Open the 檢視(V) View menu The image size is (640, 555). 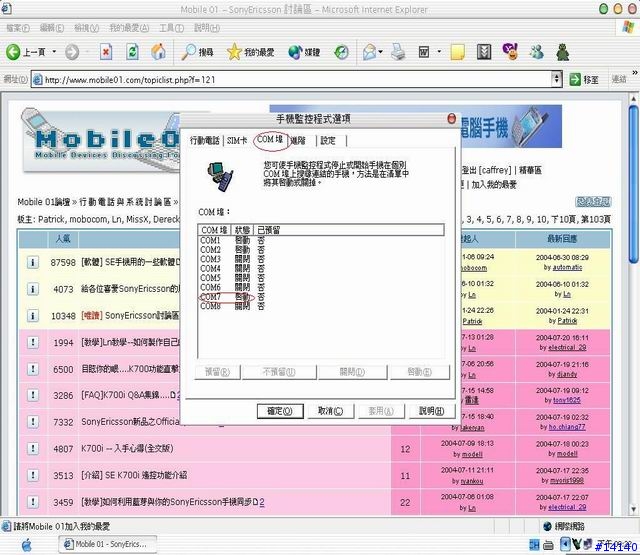[87, 28]
